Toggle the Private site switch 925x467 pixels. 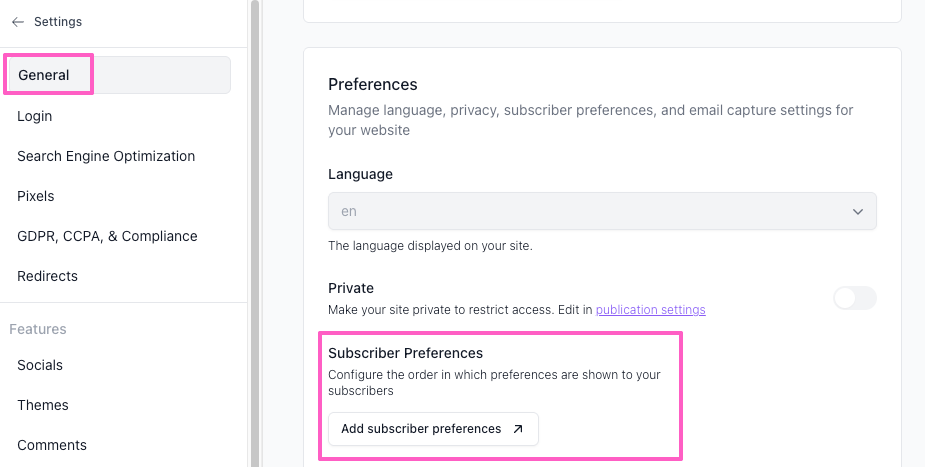click(854, 298)
